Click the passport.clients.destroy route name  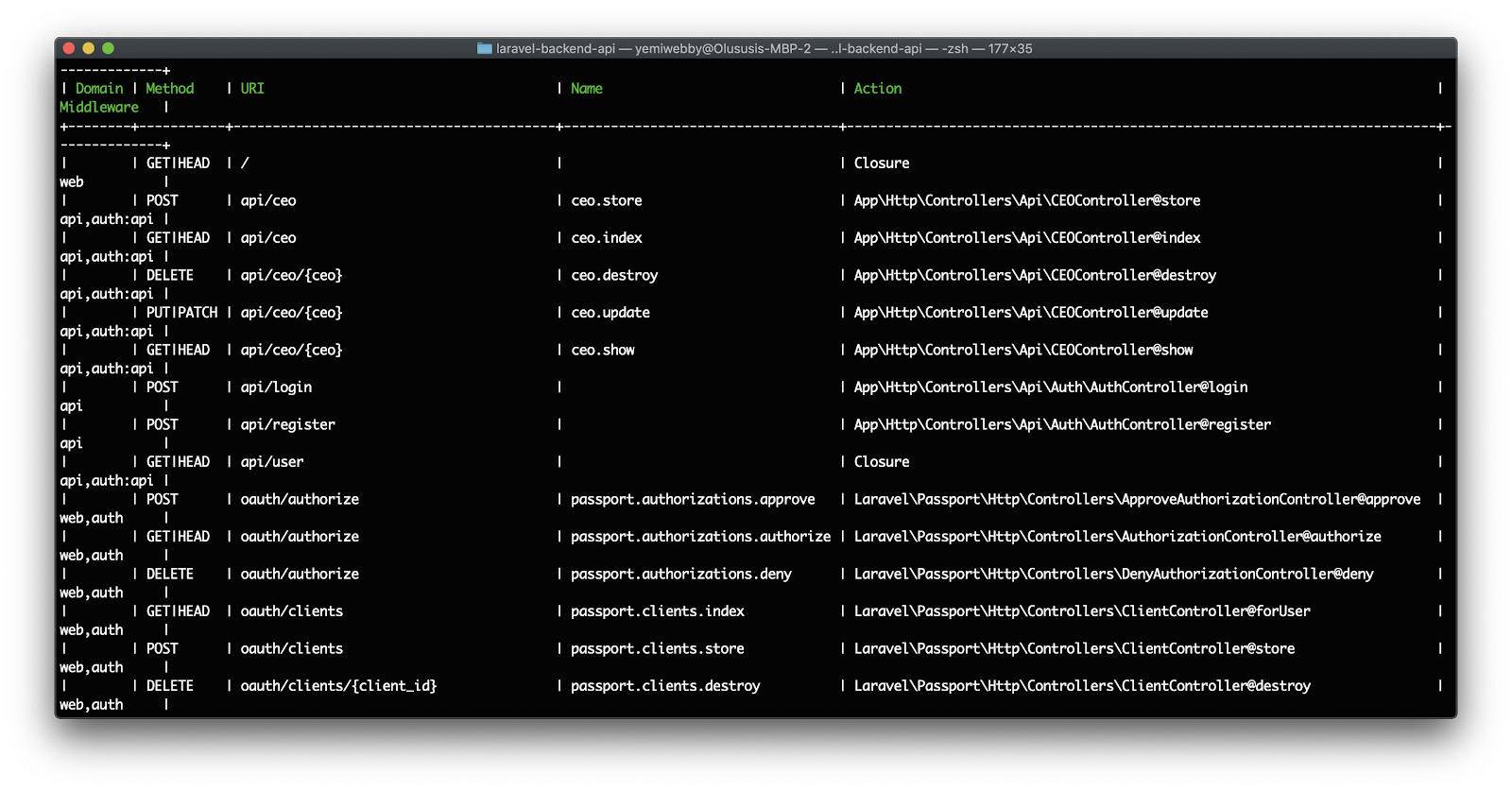[665, 685]
